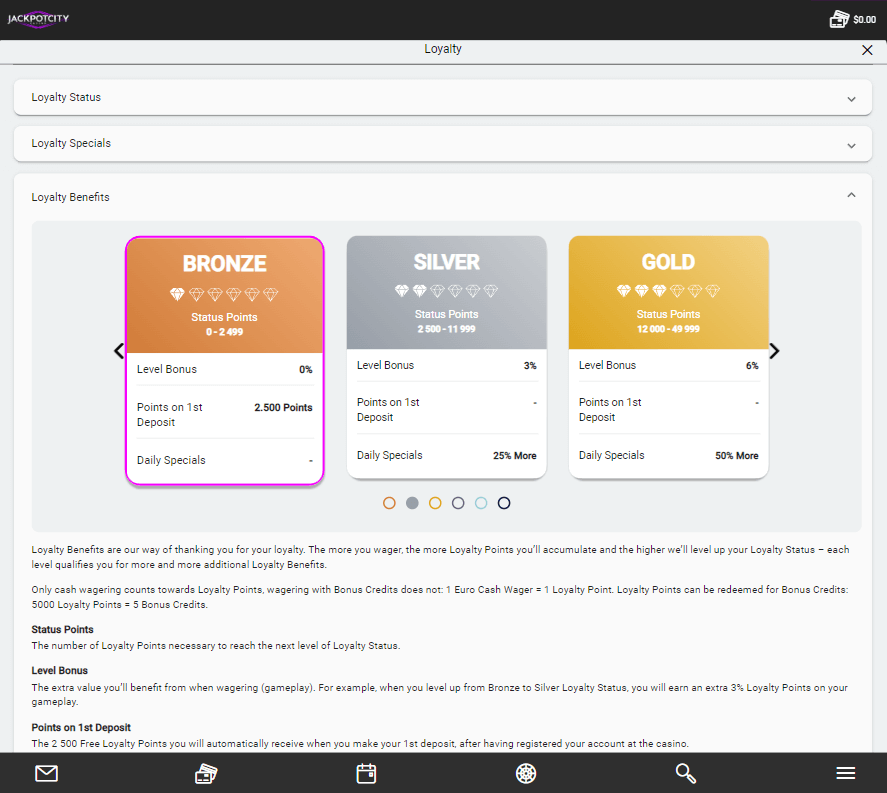Viewport: 887px width, 793px height.
Task: Click the 'Loyalty Specials' section title
Action: pos(71,143)
